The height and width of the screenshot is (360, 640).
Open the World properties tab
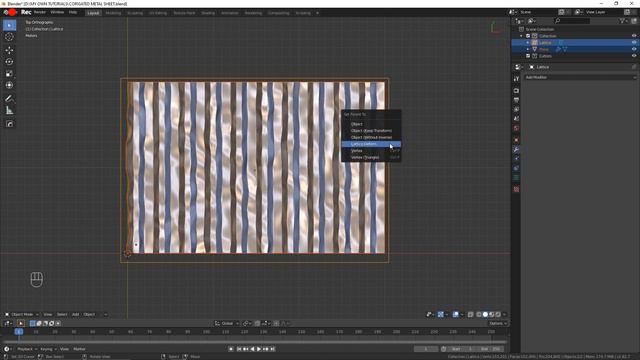516,128
